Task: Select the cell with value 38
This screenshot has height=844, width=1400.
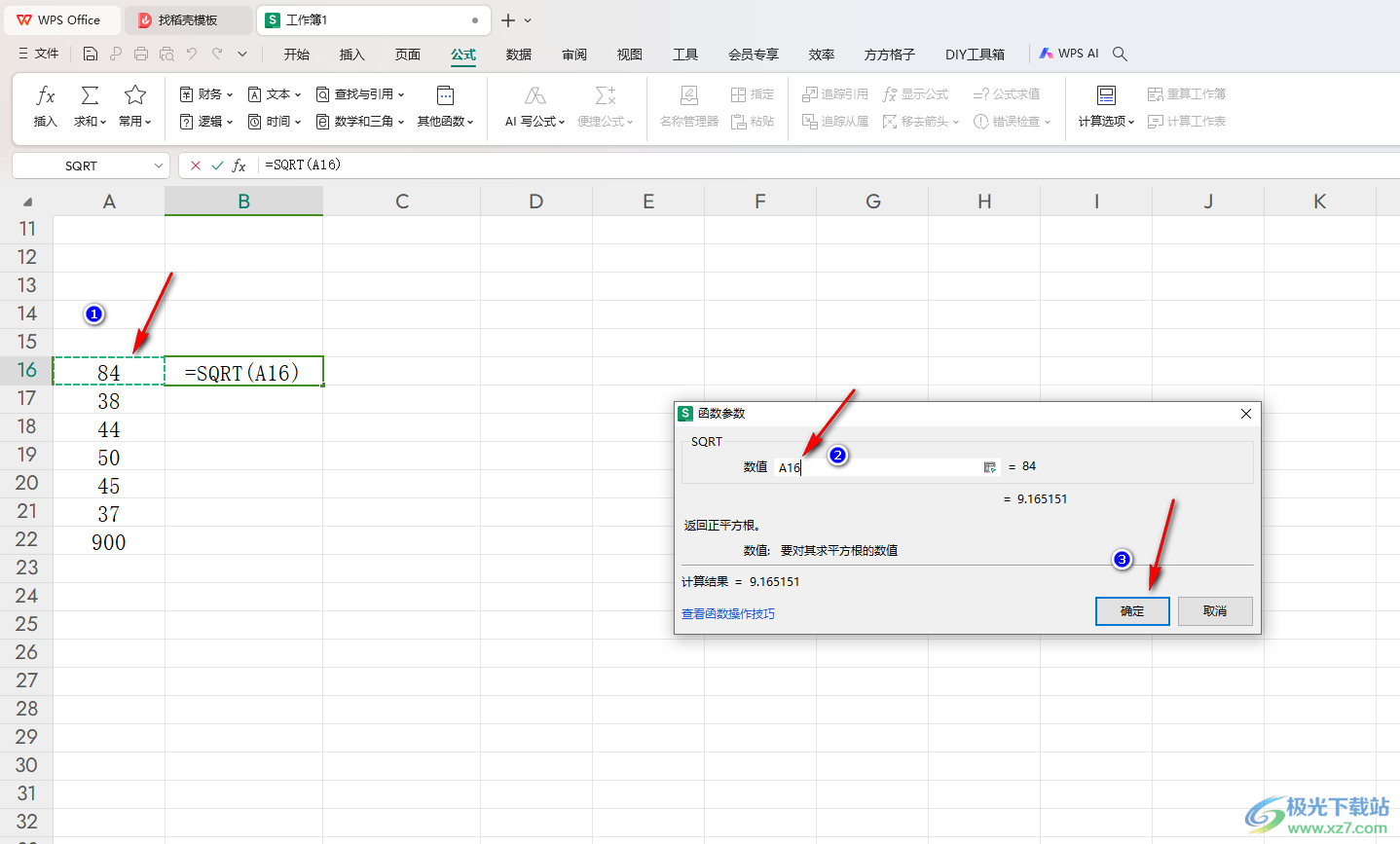Action: point(109,401)
